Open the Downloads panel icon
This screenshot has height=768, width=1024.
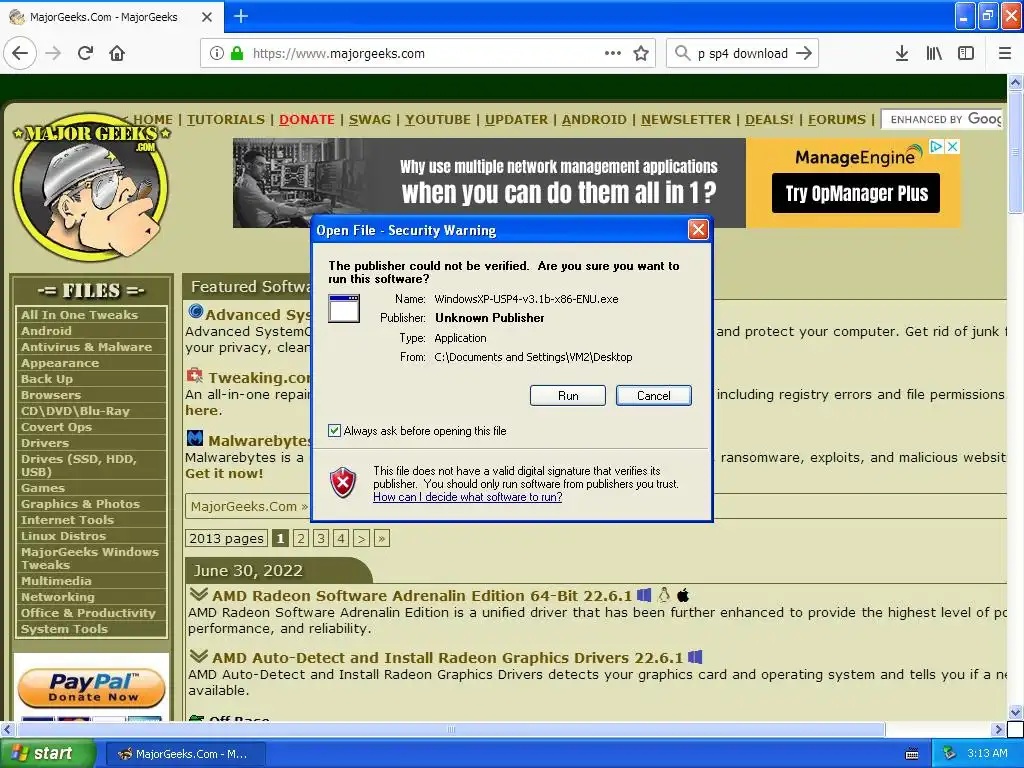point(902,54)
